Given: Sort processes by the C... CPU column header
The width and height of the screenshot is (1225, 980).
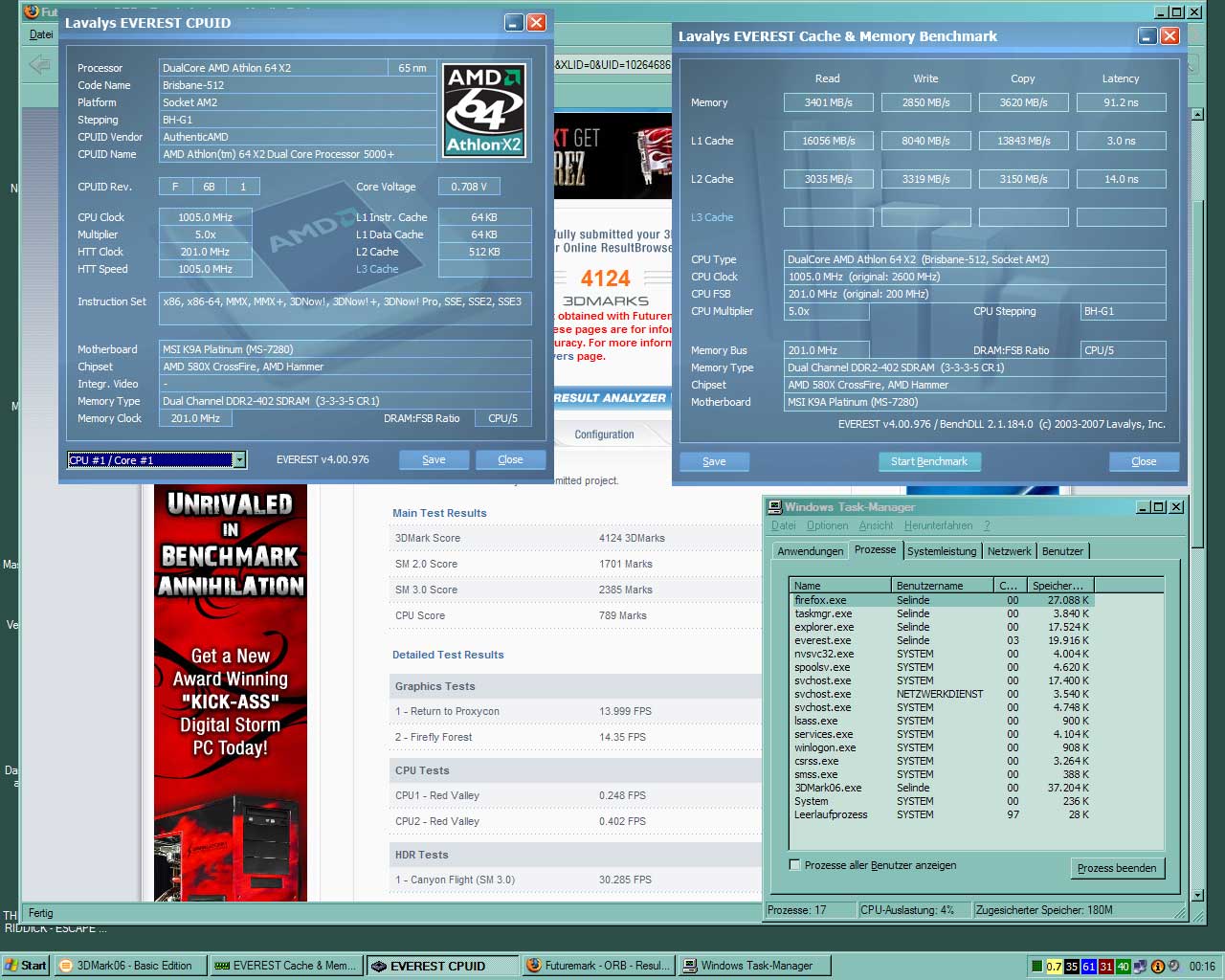Looking at the screenshot, I should tap(1009, 586).
